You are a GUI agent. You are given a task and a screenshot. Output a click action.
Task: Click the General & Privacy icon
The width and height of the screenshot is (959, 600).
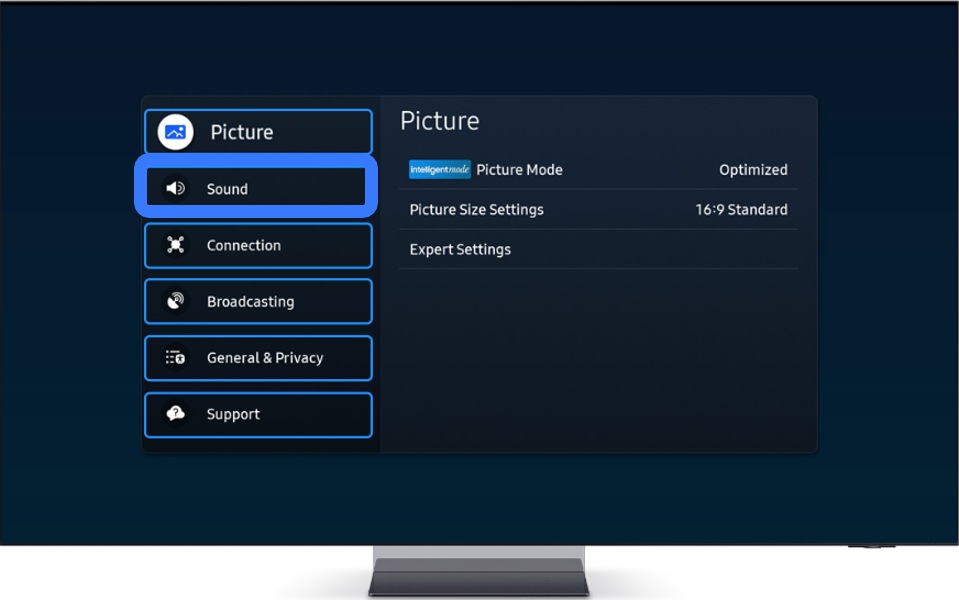pos(176,358)
